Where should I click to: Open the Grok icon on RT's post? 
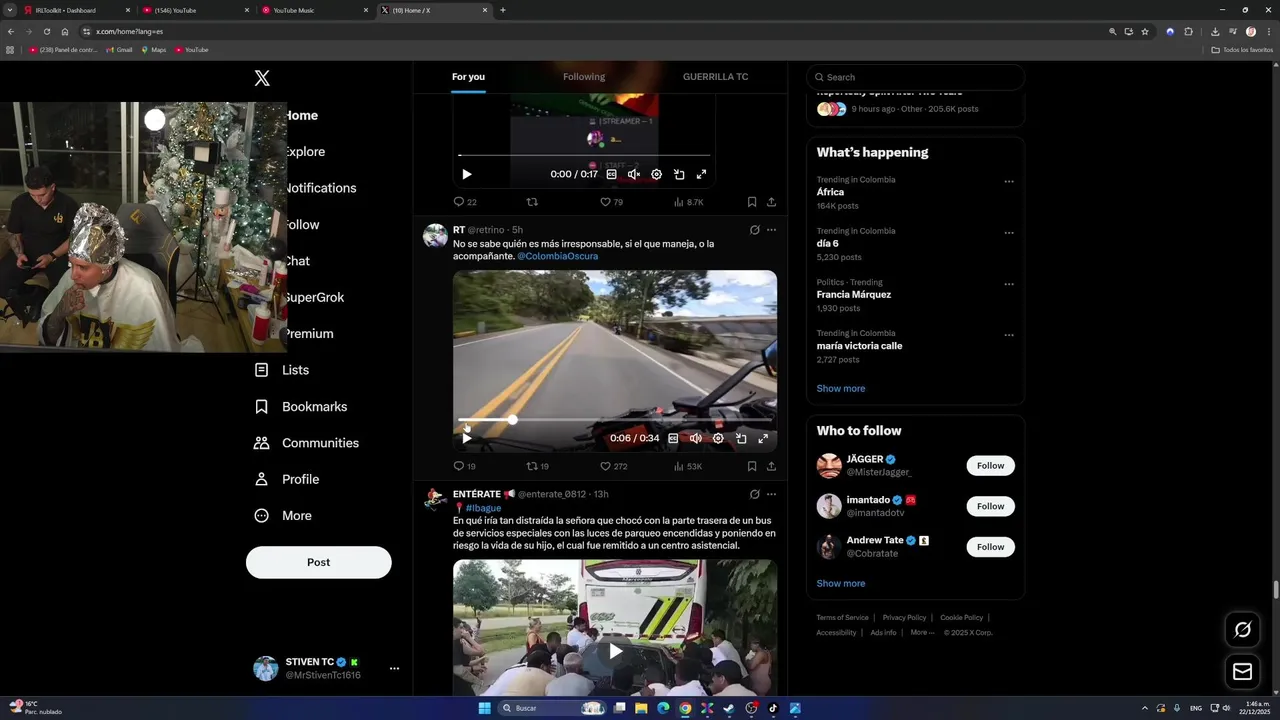tap(754, 230)
